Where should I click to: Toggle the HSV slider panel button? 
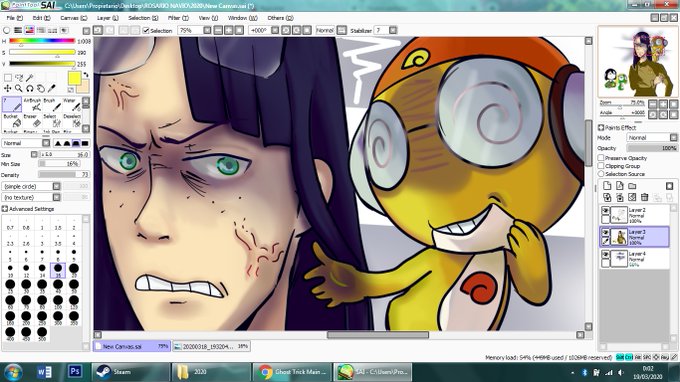pyautogui.click(x=29, y=30)
